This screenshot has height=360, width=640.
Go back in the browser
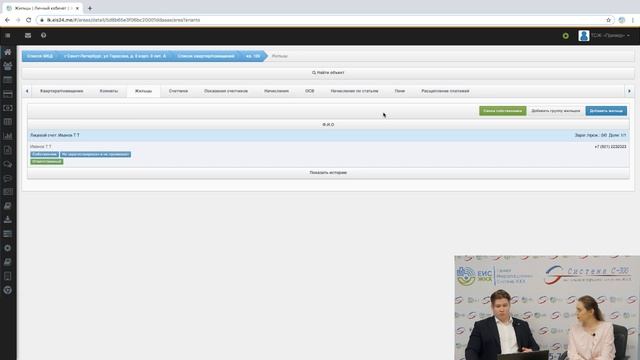7,20
